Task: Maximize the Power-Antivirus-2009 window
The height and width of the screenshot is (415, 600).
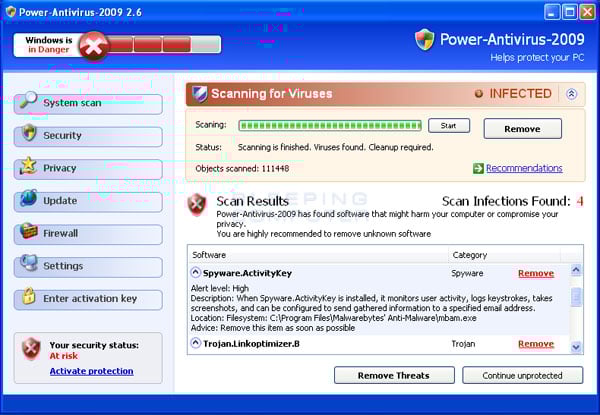Action: (569, 12)
